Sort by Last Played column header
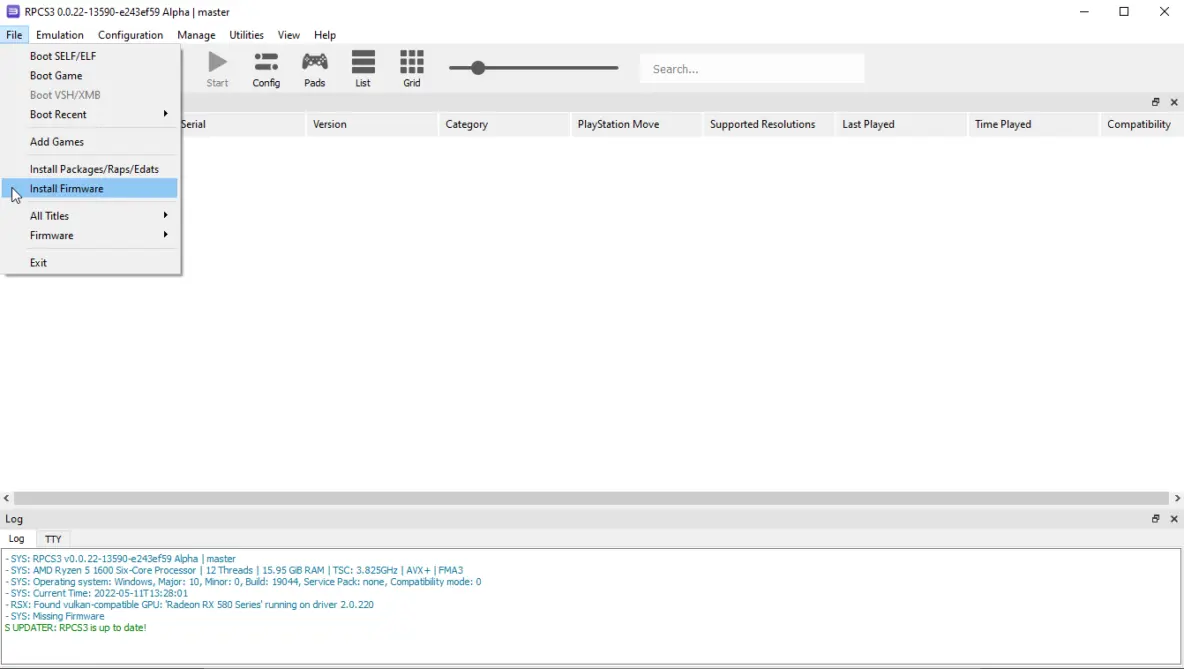 (x=868, y=124)
